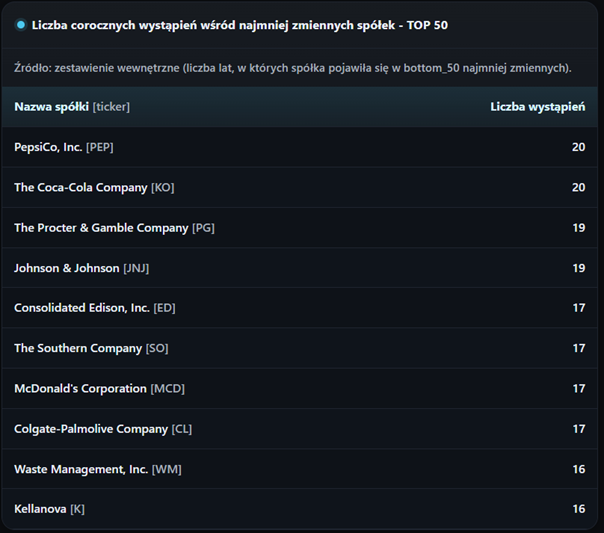Click the [PG] ticker label
Image resolution: width=604 pixels, height=533 pixels.
coord(203,228)
